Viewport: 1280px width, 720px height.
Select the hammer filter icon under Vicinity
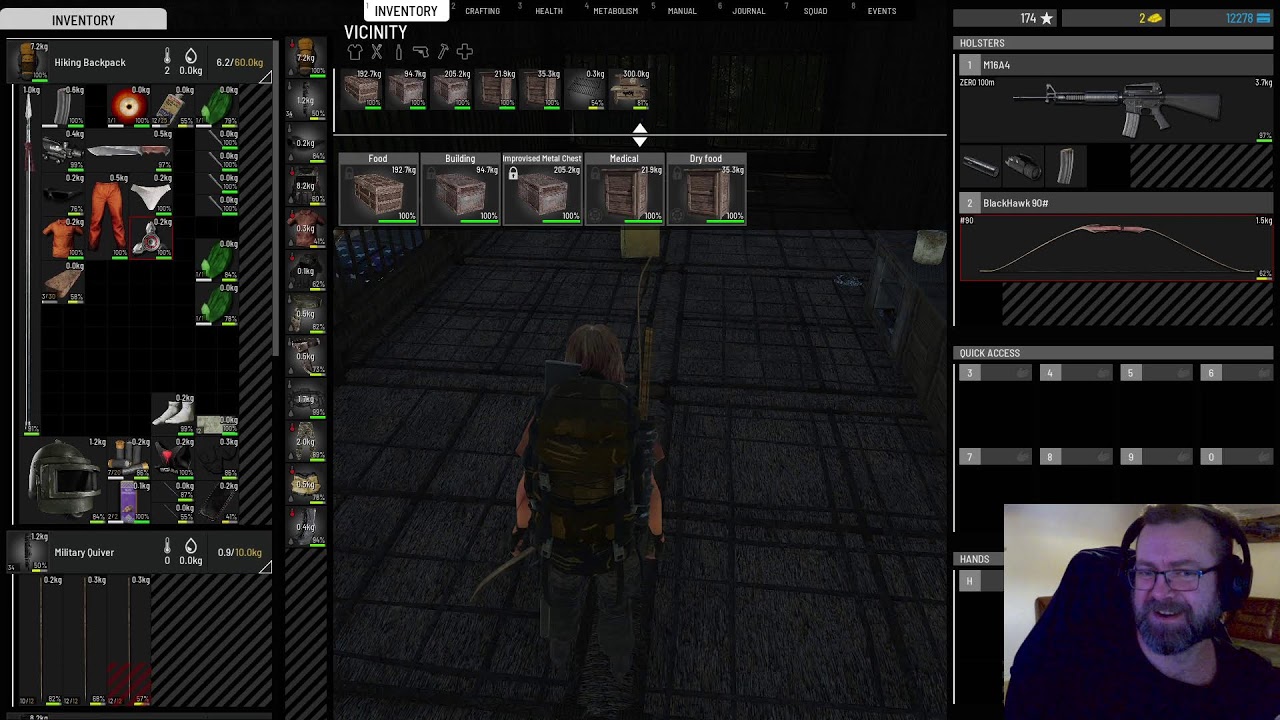point(443,52)
